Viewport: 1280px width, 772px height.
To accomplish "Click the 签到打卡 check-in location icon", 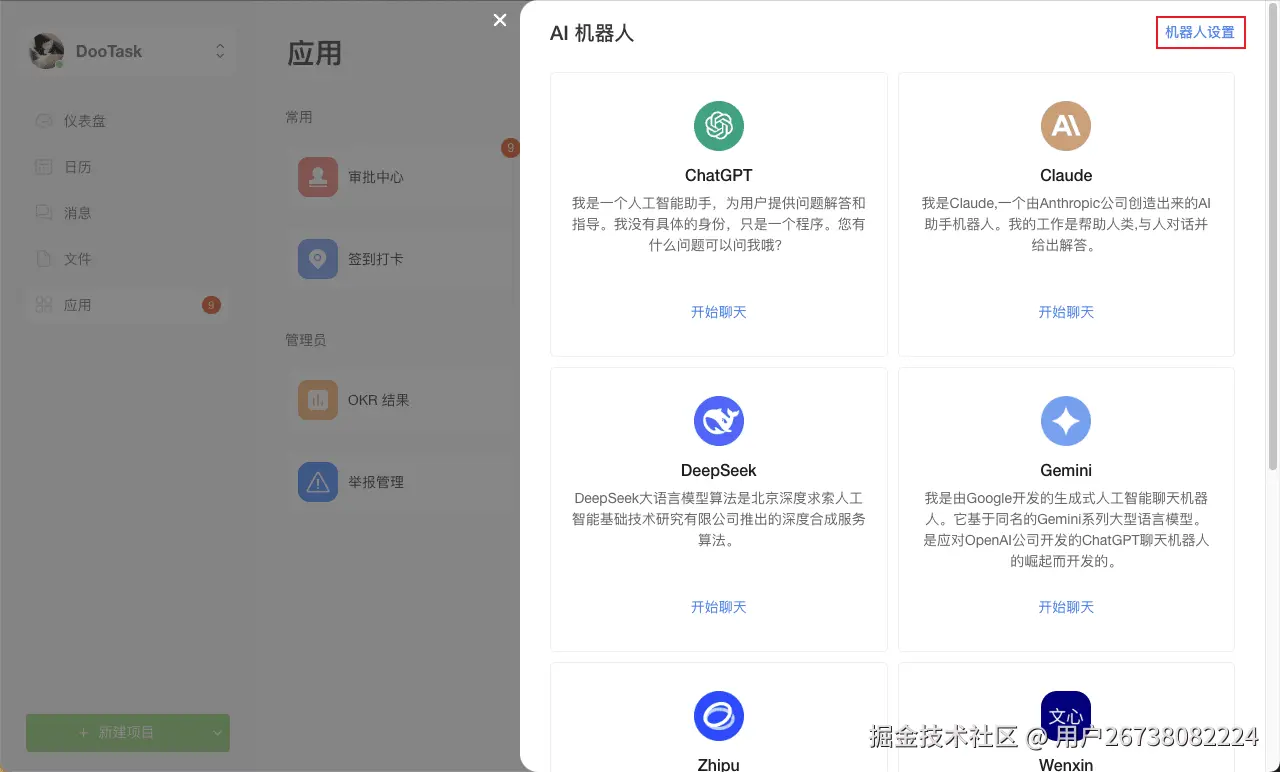I will click(318, 259).
